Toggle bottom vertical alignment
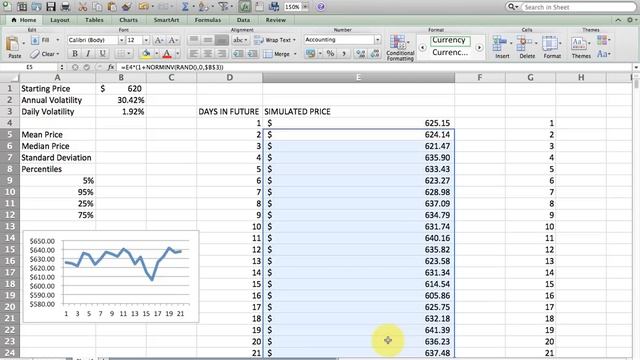Viewport: 640px width, 360px height. 222,40
